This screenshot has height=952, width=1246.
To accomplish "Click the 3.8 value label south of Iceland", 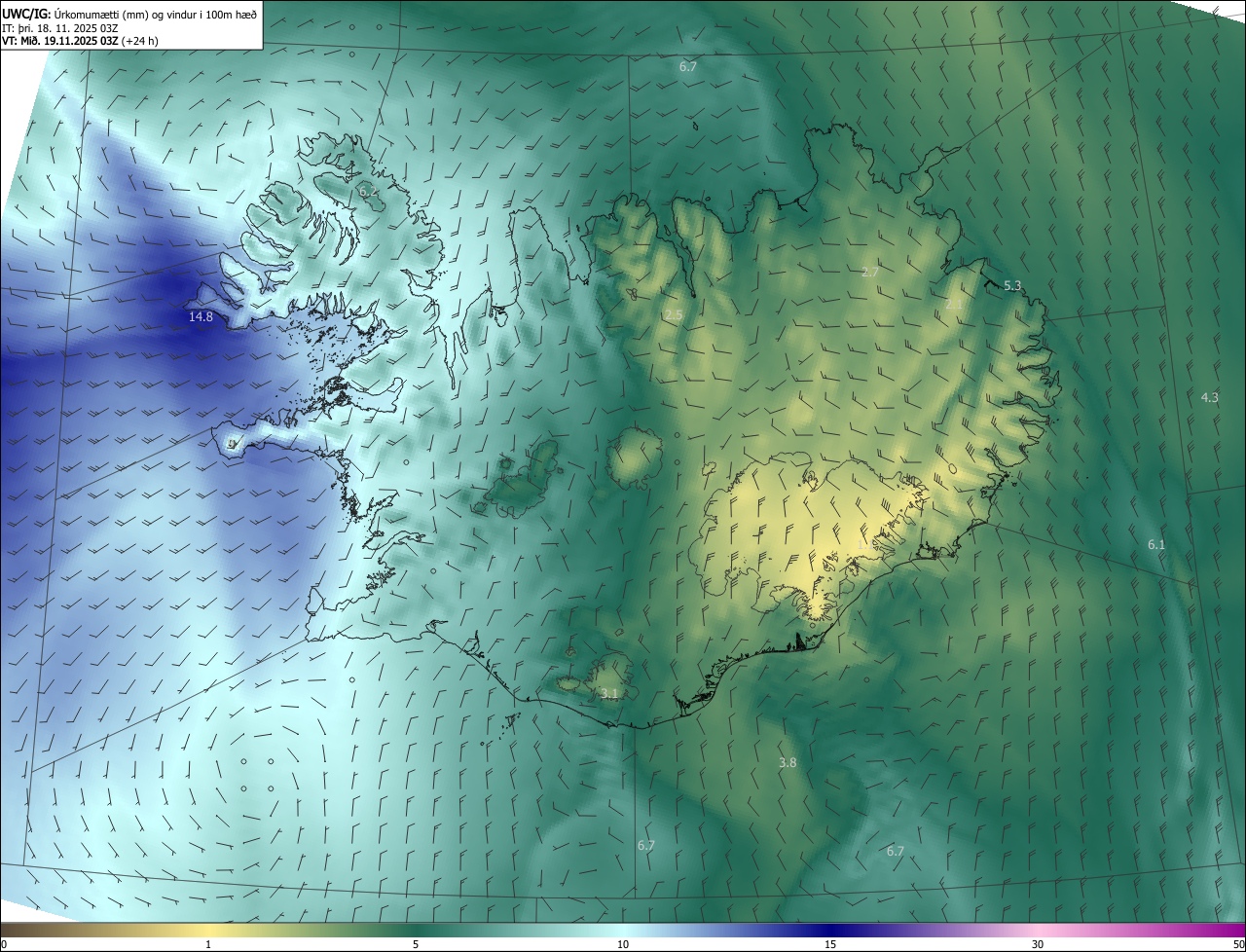I will (x=788, y=762).
